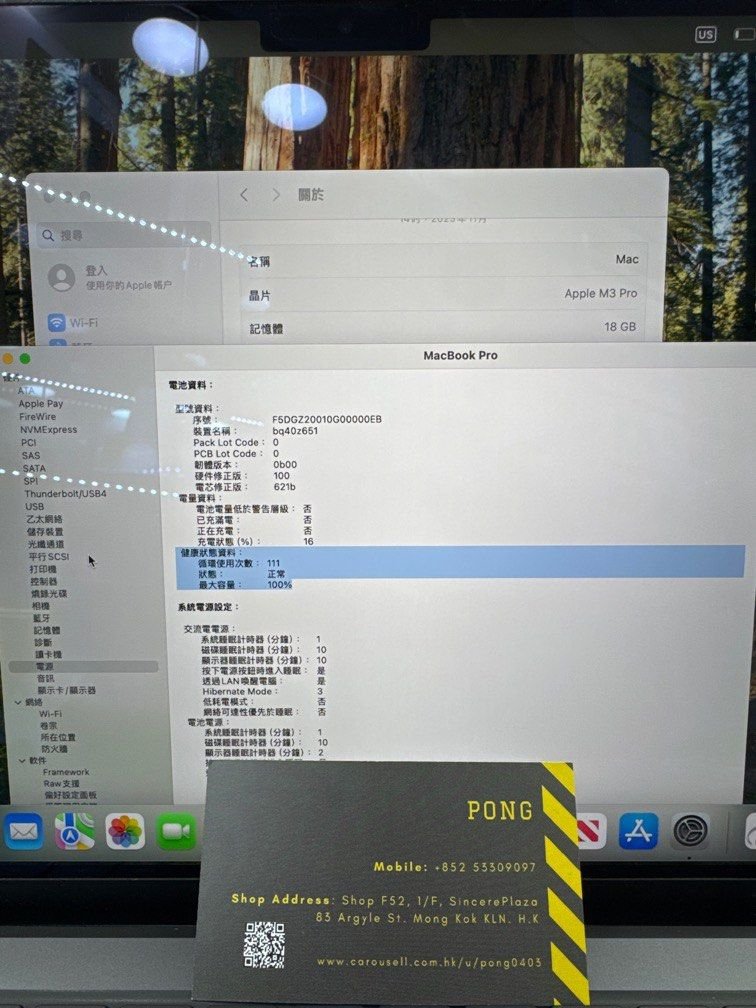Go back with the left chevron in 關於
The image size is (756, 1008).
(x=244, y=195)
